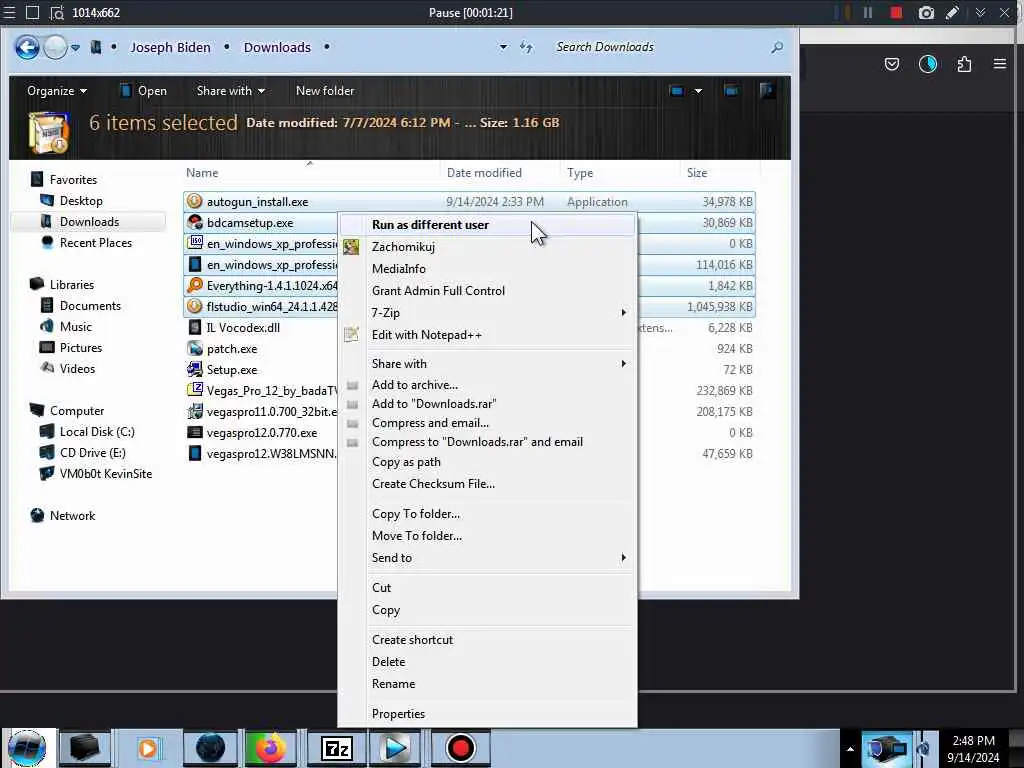Open Firefox from the taskbar
The width and height of the screenshot is (1024, 768).
point(270,748)
